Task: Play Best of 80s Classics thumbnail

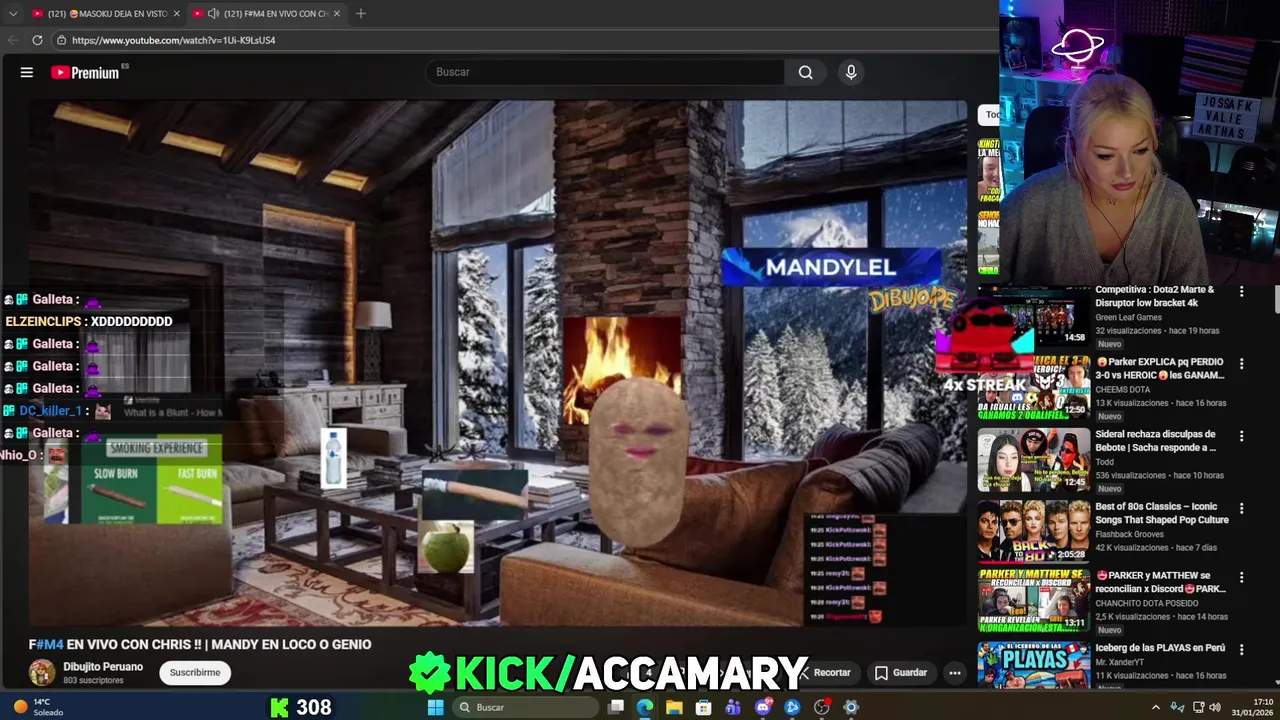Action: coord(1034,532)
